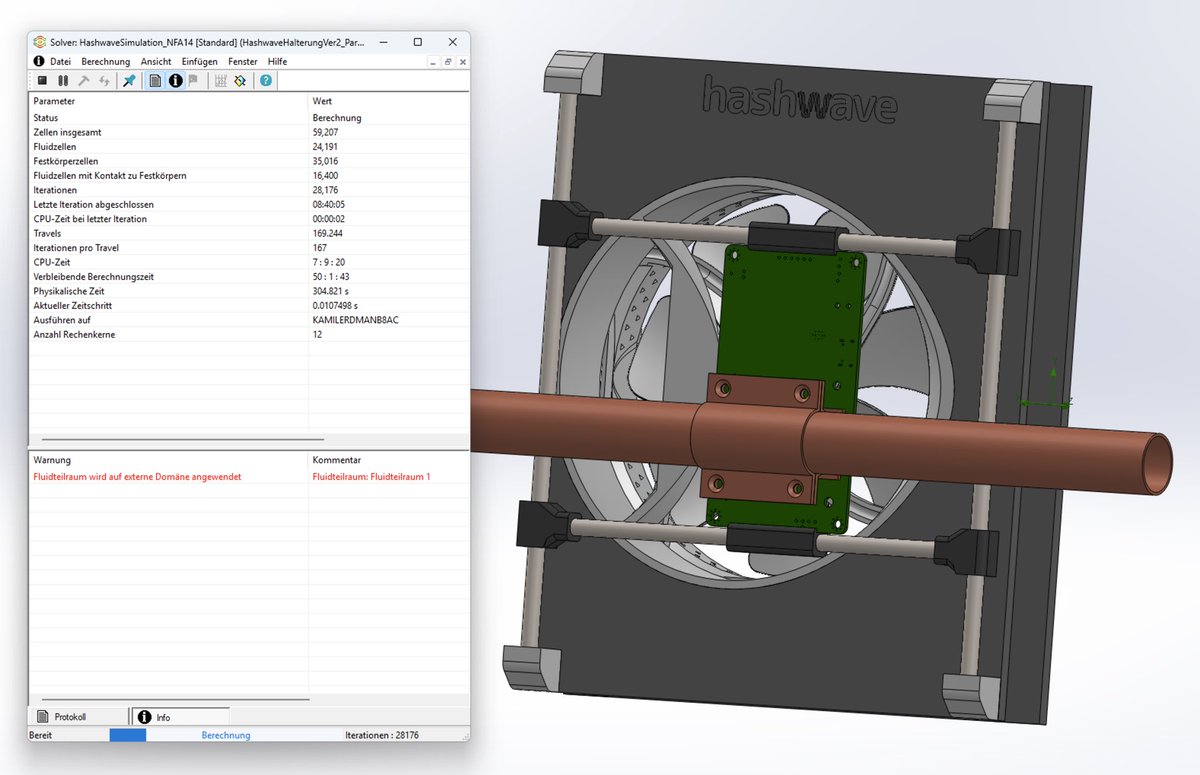Restore down the inner info child window
This screenshot has height=775, width=1200.
click(x=447, y=62)
